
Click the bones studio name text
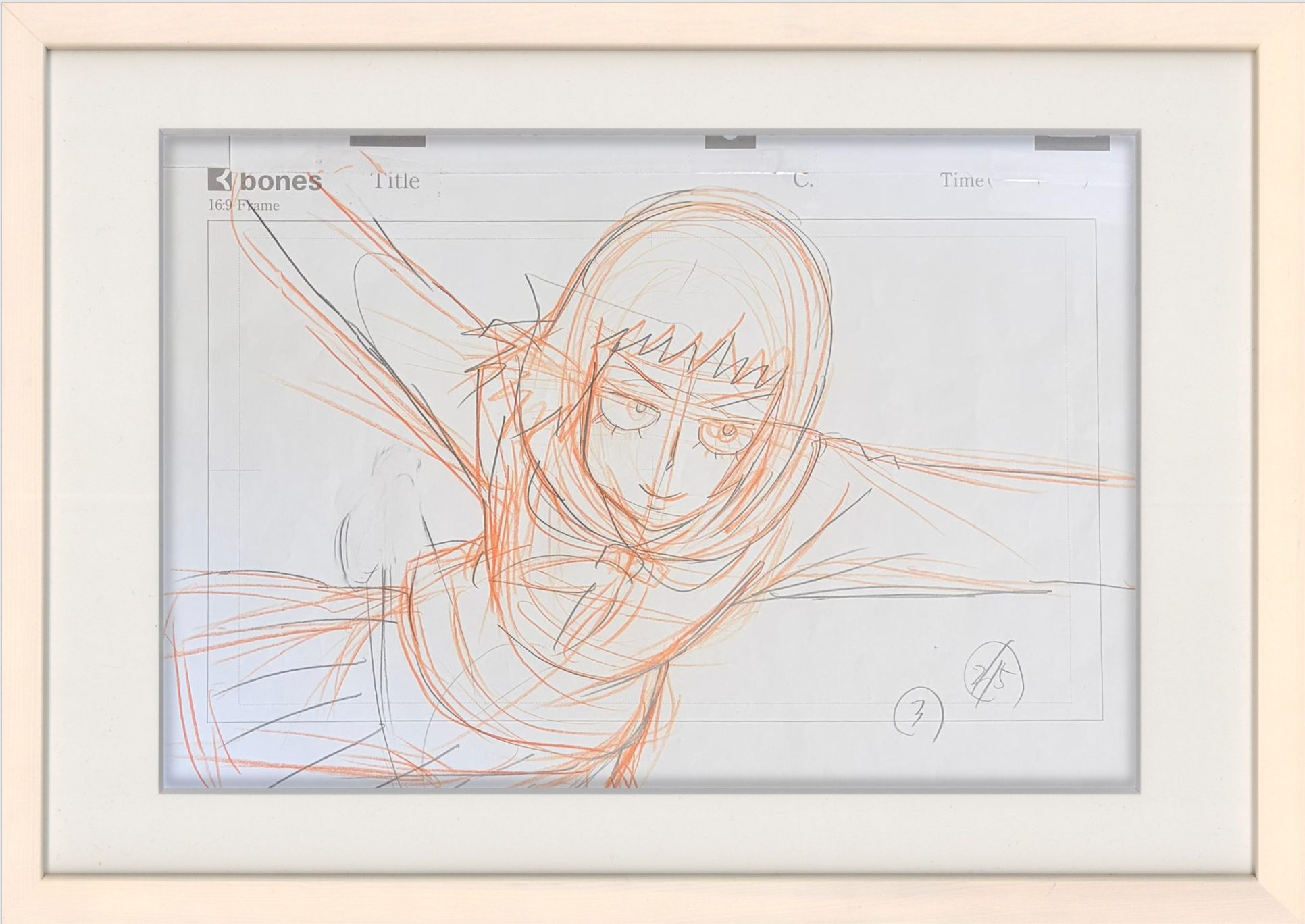pos(280,181)
